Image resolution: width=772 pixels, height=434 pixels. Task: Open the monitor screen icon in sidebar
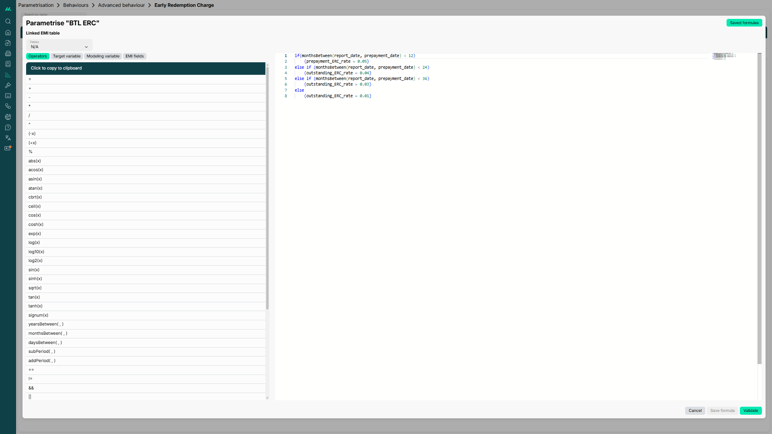(8, 96)
